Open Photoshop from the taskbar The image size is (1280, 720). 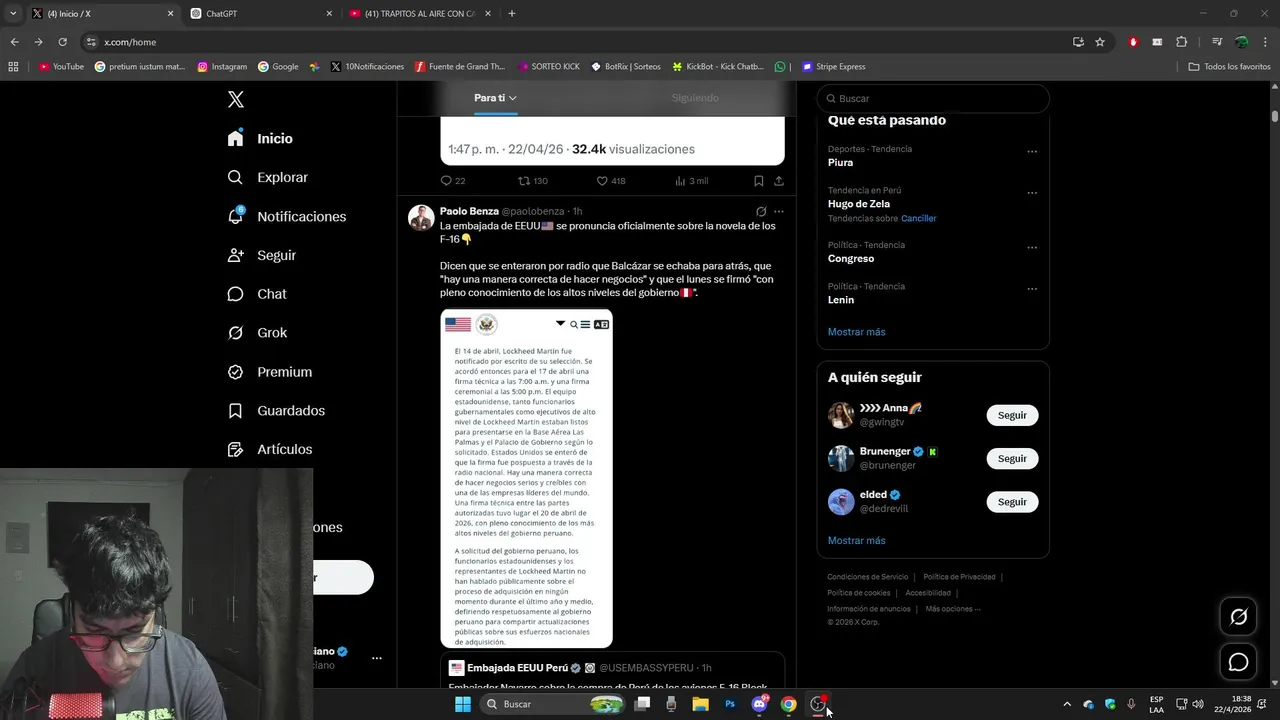click(730, 704)
